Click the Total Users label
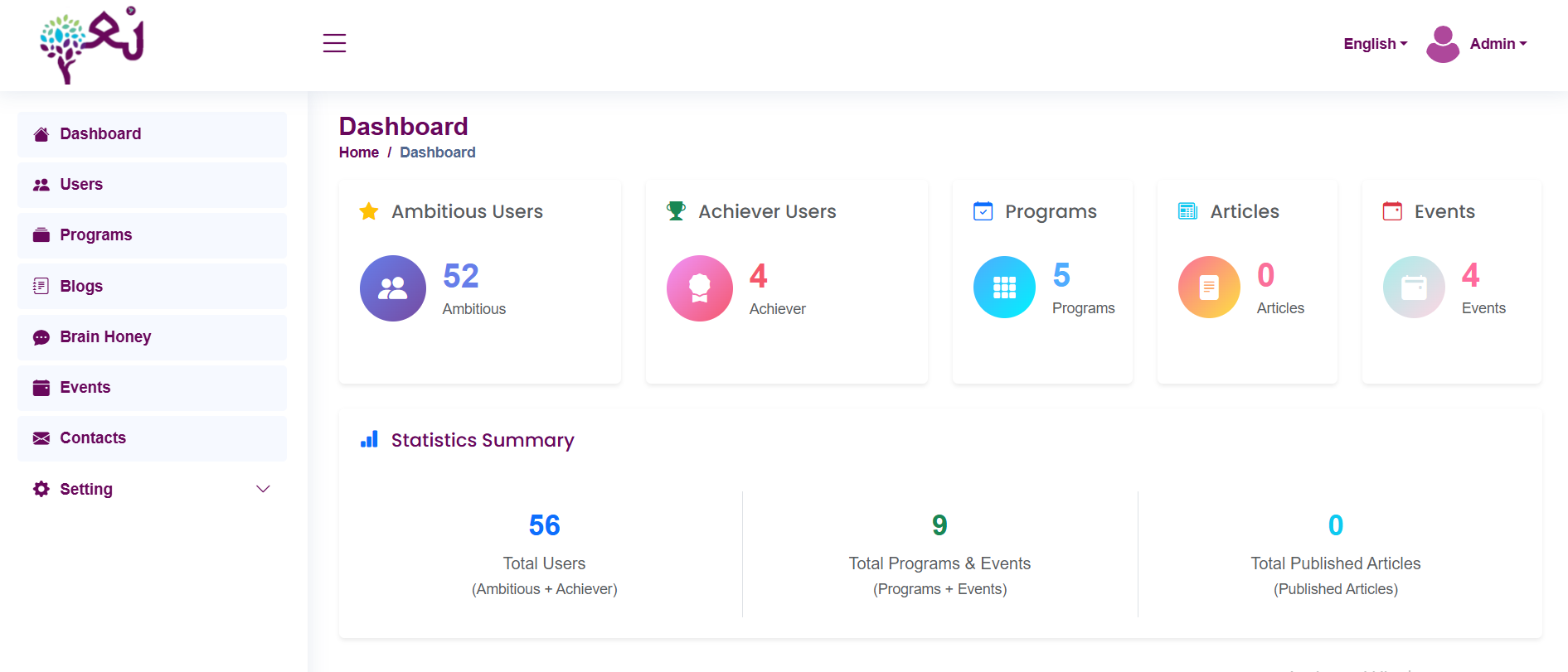The height and width of the screenshot is (672, 1568). point(545,563)
